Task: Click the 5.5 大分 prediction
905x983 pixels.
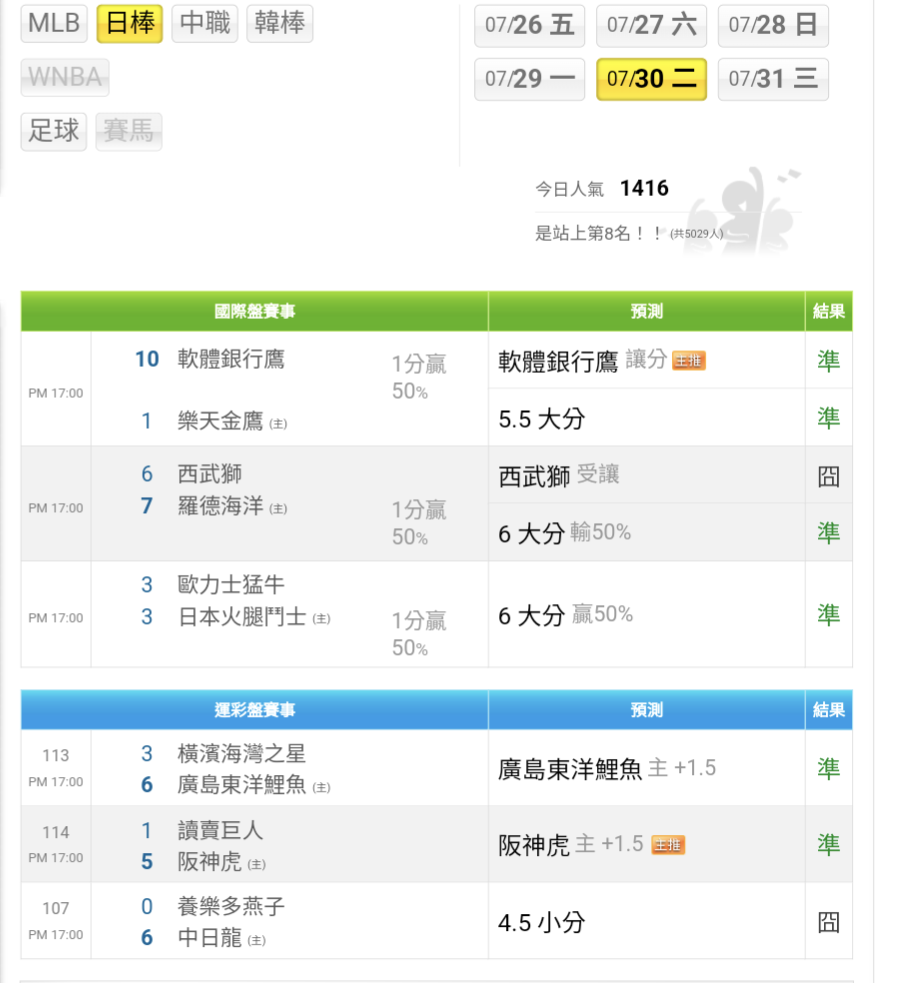Action: coord(541,419)
